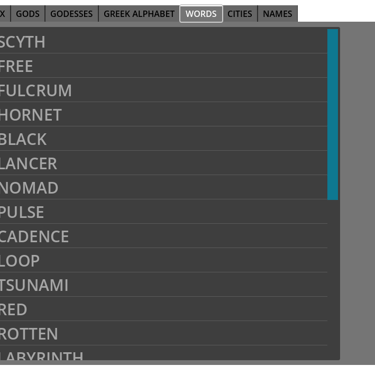Choose LANCER in the list
This screenshot has width=375, height=375.
(x=163, y=163)
